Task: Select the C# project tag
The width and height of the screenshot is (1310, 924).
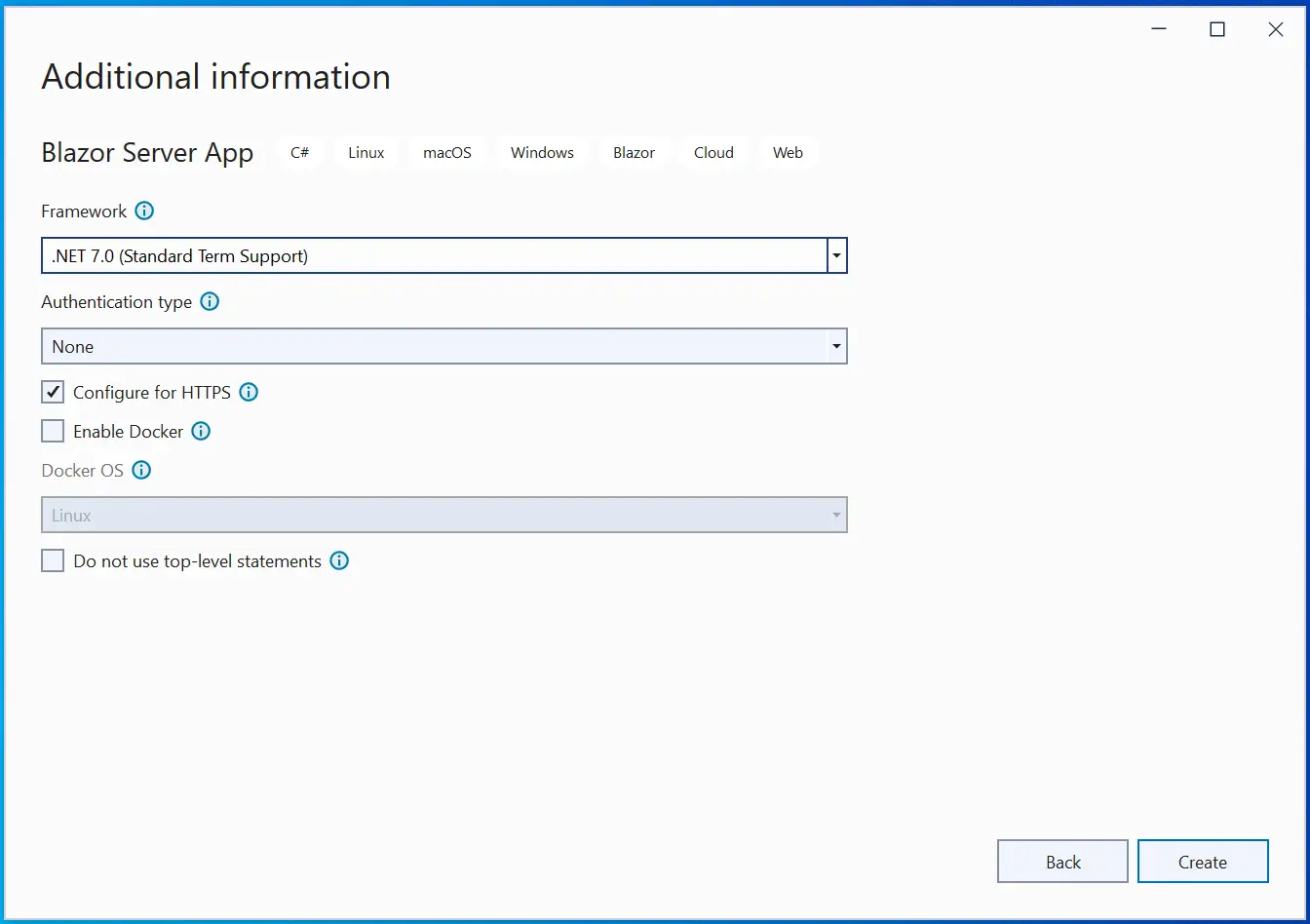Action: coord(299,152)
